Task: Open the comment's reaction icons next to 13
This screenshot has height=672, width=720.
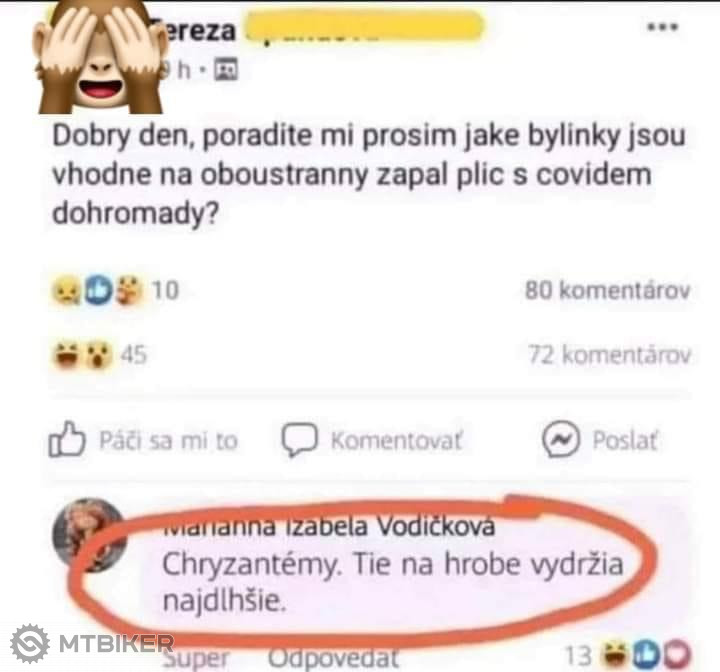Action: (x=647, y=655)
